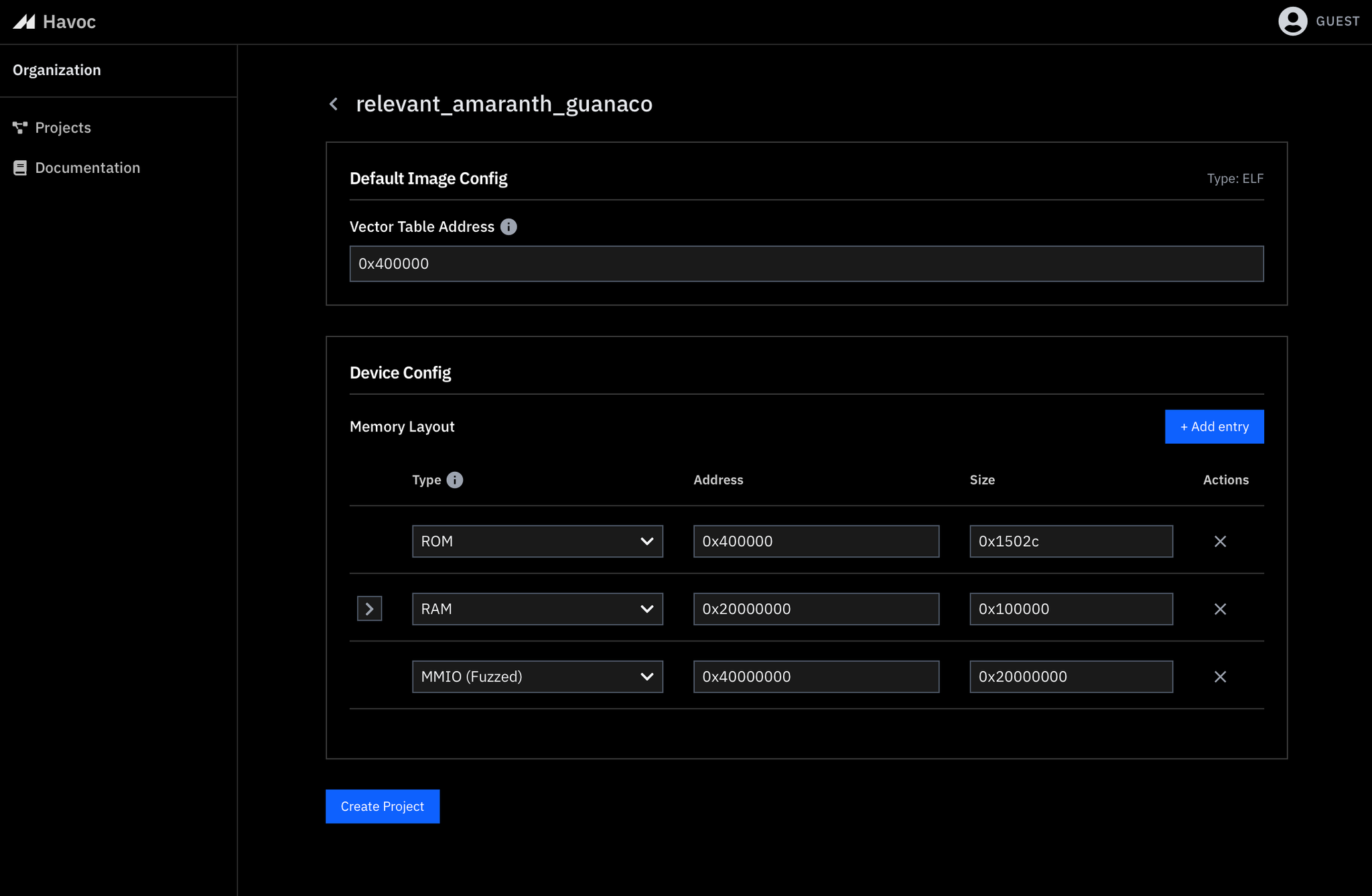Image resolution: width=1372 pixels, height=896 pixels.
Task: Remove the ROM memory entry
Action: pyautogui.click(x=1220, y=541)
